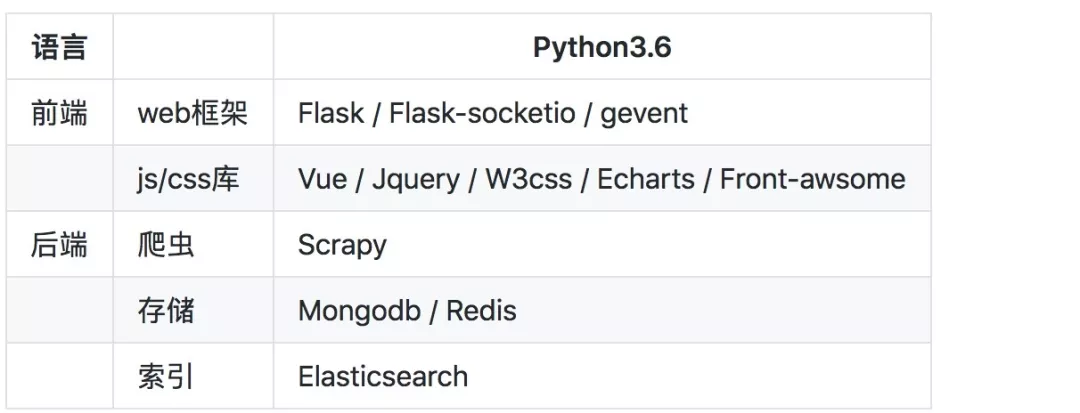This screenshot has height=413, width=1080.
Task: Click the 前端 row label
Action: click(x=59, y=113)
